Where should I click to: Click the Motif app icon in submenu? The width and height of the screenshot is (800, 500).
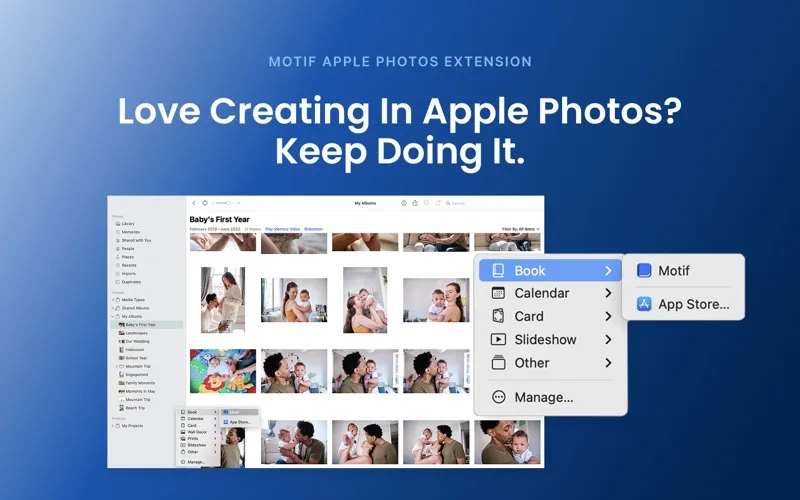644,270
